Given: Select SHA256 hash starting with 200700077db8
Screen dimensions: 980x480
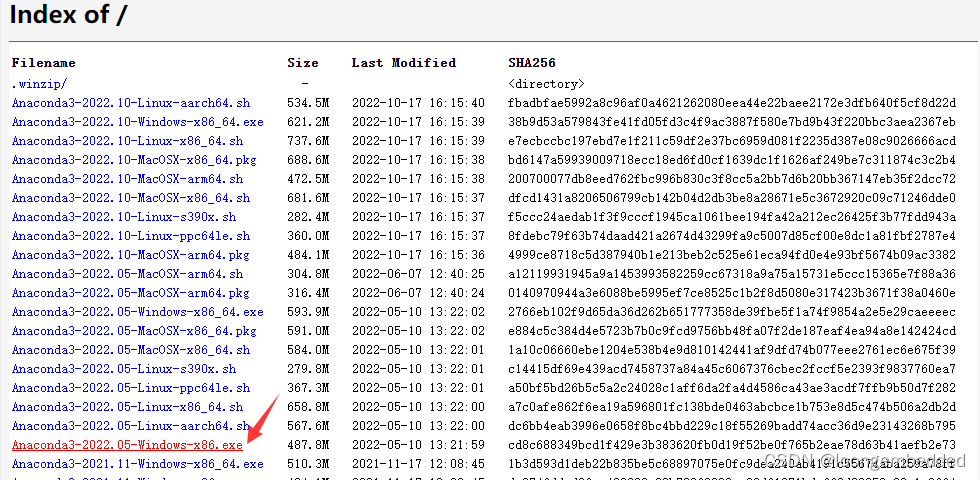Looking at the screenshot, I should coord(732,179).
